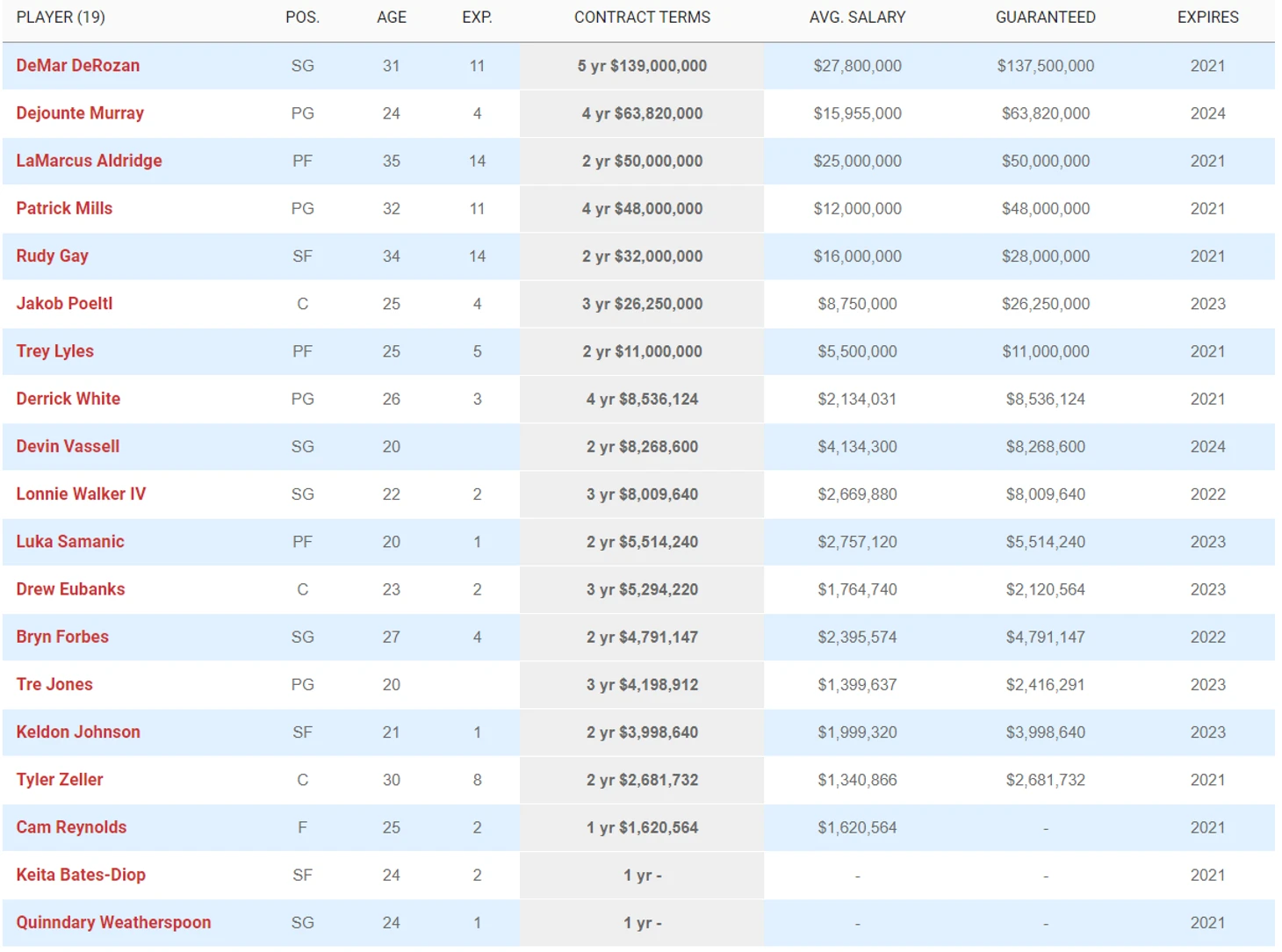Select the $25,000,000 average salary value
This screenshot has width=1282, height=952.
pyautogui.click(x=857, y=161)
